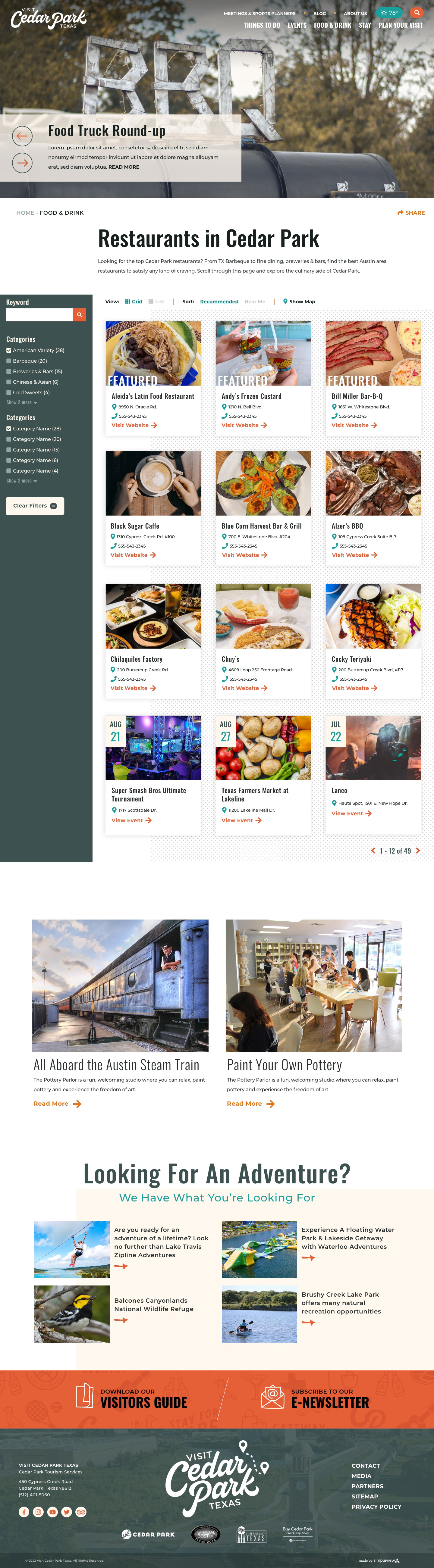
Task: Check the Barbeque (20) filter
Action: click(8, 361)
